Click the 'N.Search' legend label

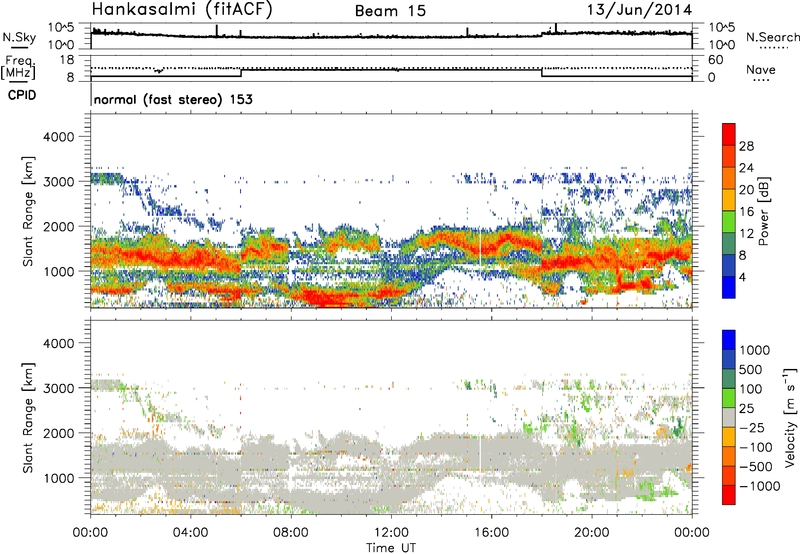(772, 37)
